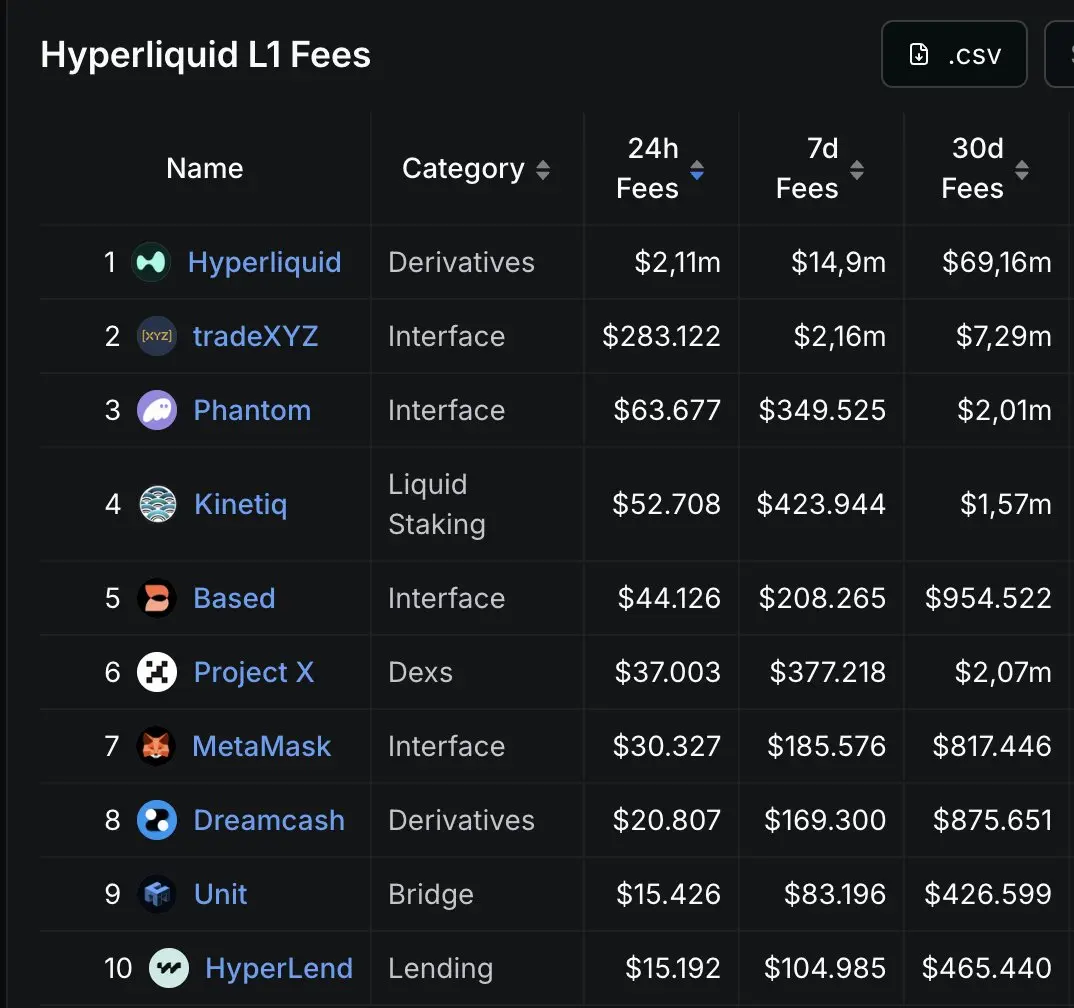Click the Dreamcash blue logo icon
Image resolution: width=1074 pixels, height=1008 pixels.
[x=157, y=820]
